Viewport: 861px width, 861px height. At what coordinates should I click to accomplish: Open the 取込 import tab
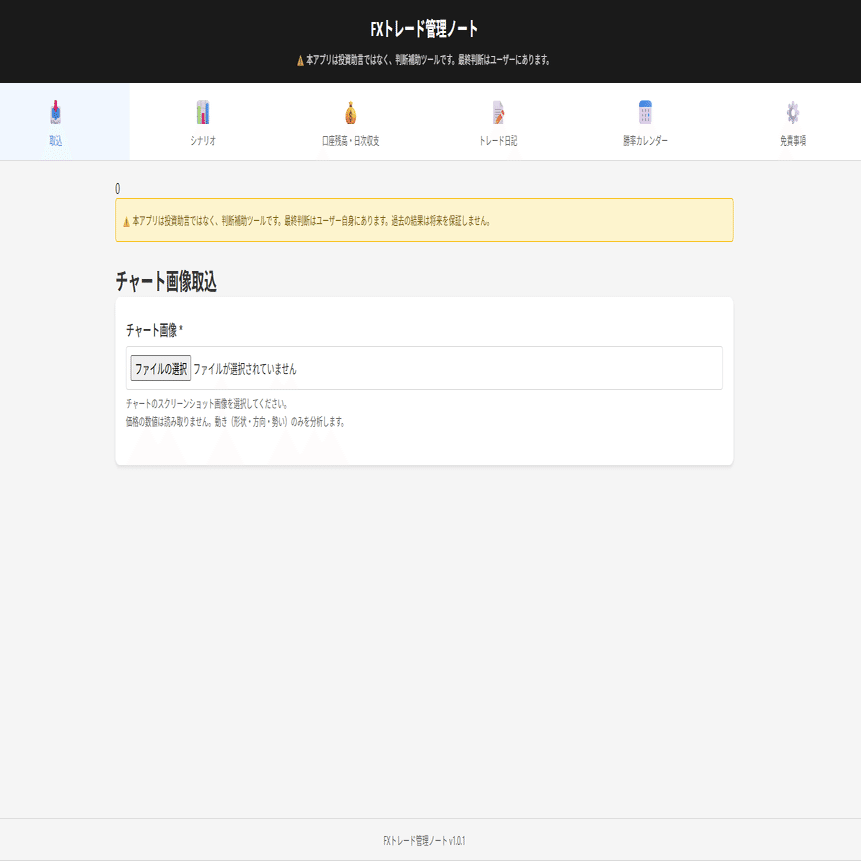coord(64,122)
